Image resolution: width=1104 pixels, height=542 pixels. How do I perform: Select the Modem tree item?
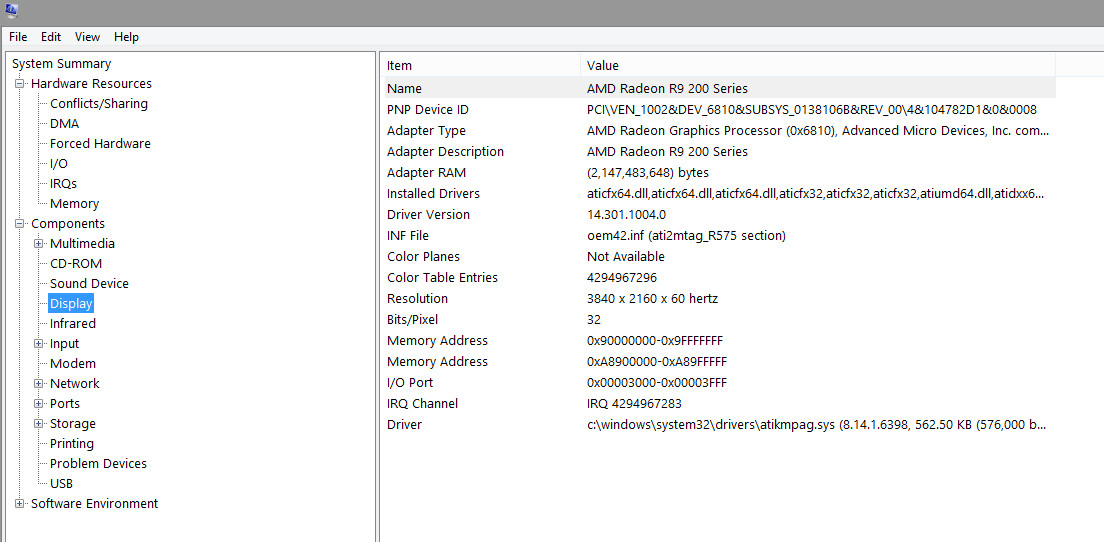click(x=73, y=364)
